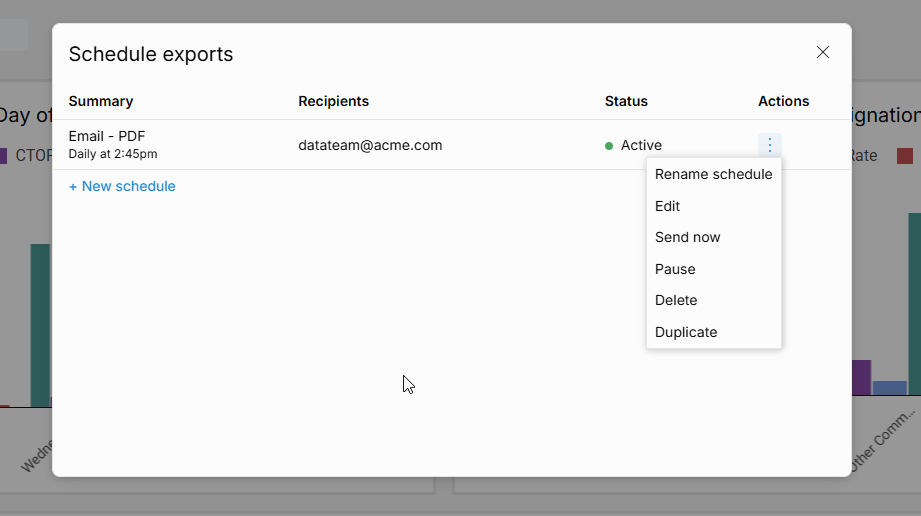Close the Schedule exports dialog

pos(822,52)
